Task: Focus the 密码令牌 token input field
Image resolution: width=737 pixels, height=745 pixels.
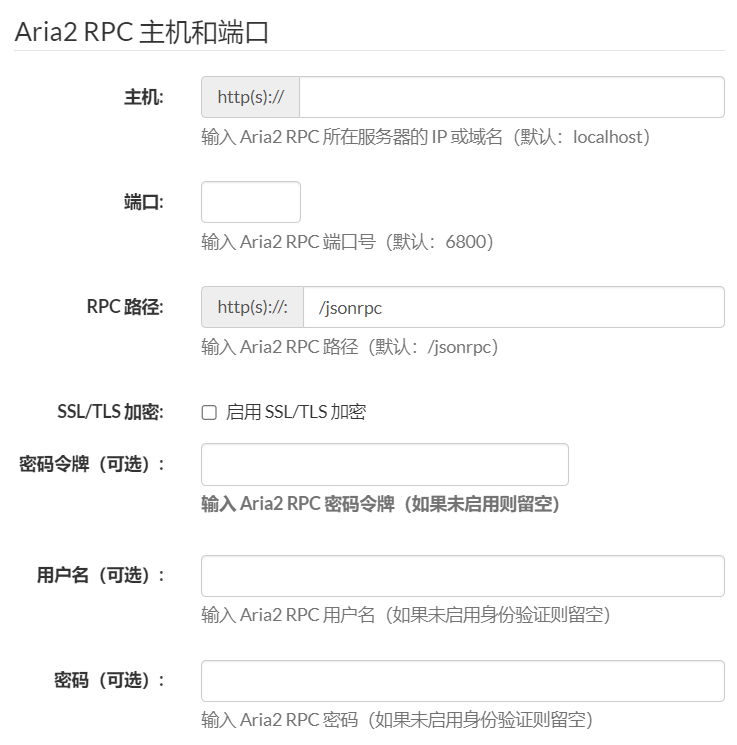Action: 384,465
